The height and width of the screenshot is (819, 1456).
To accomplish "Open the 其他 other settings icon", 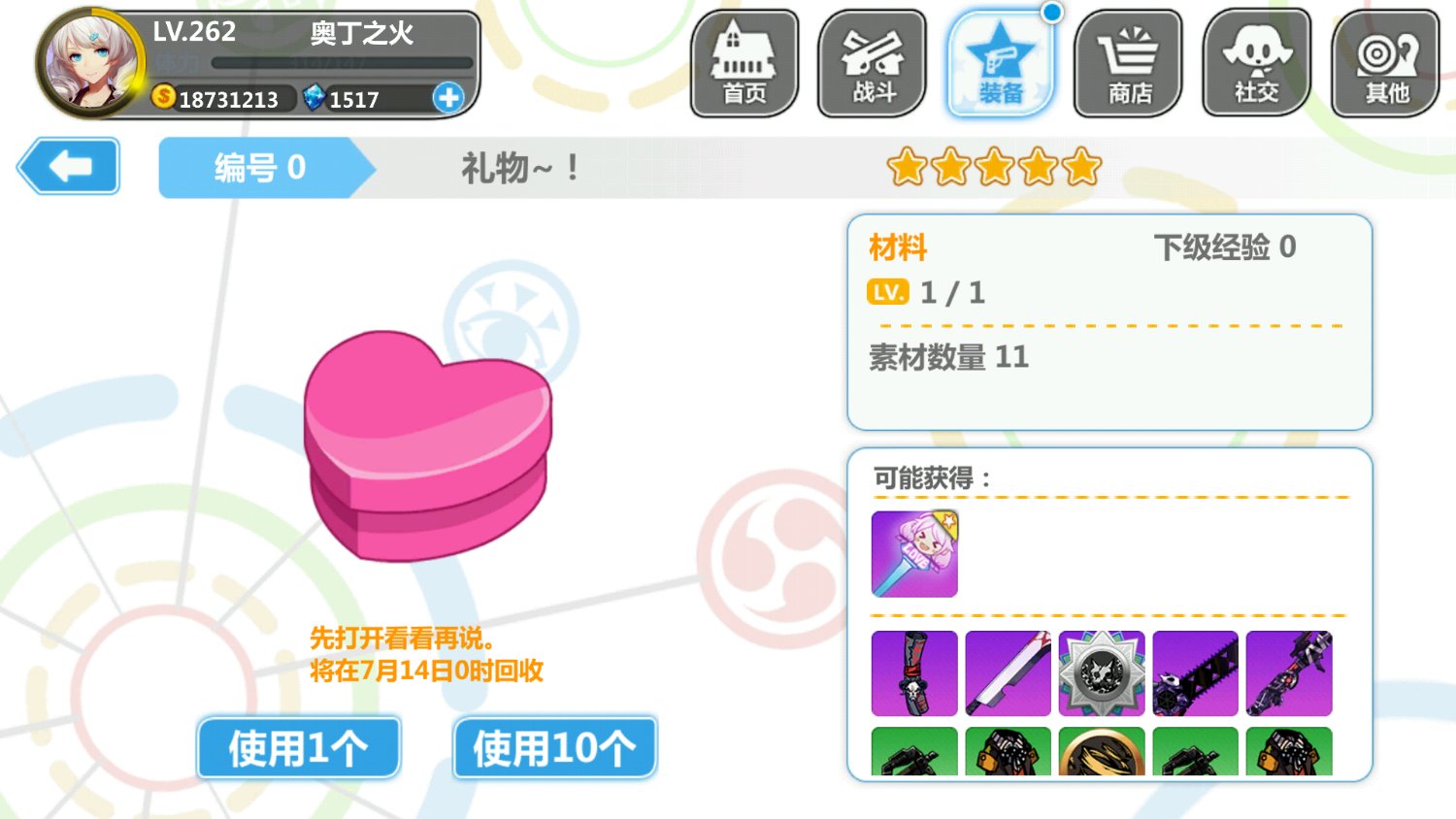I will pyautogui.click(x=1385, y=64).
